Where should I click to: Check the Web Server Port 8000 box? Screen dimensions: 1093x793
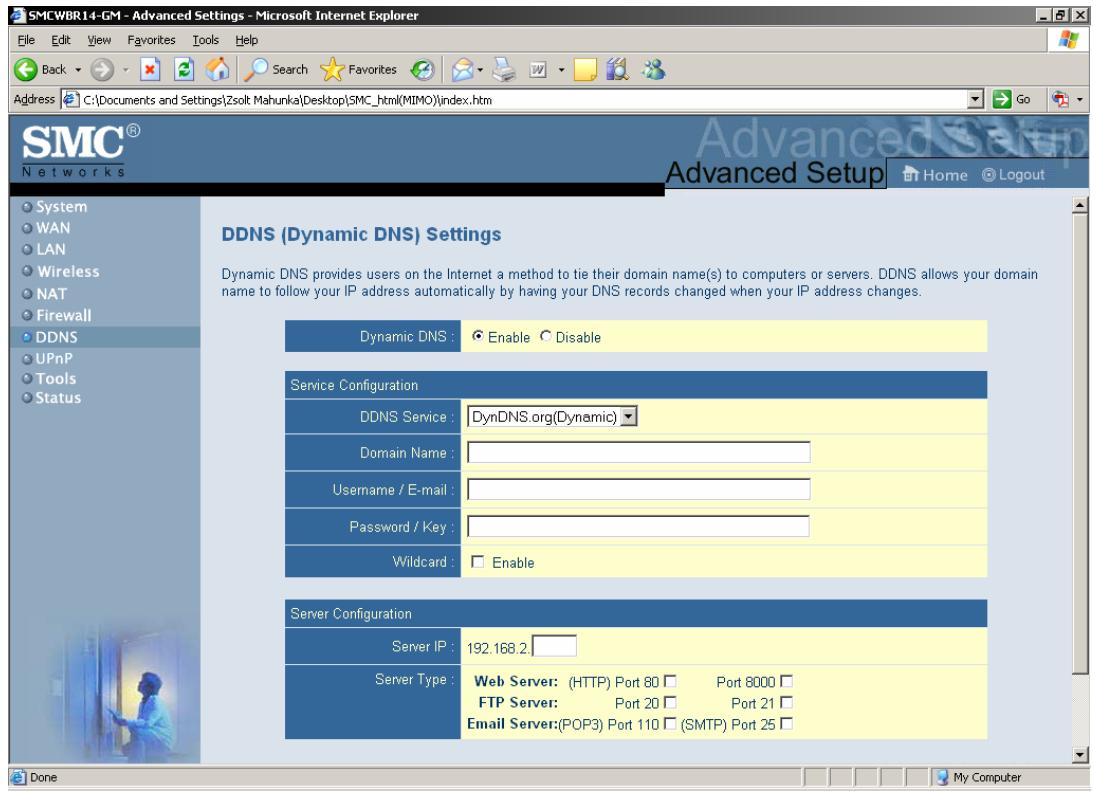[786, 681]
